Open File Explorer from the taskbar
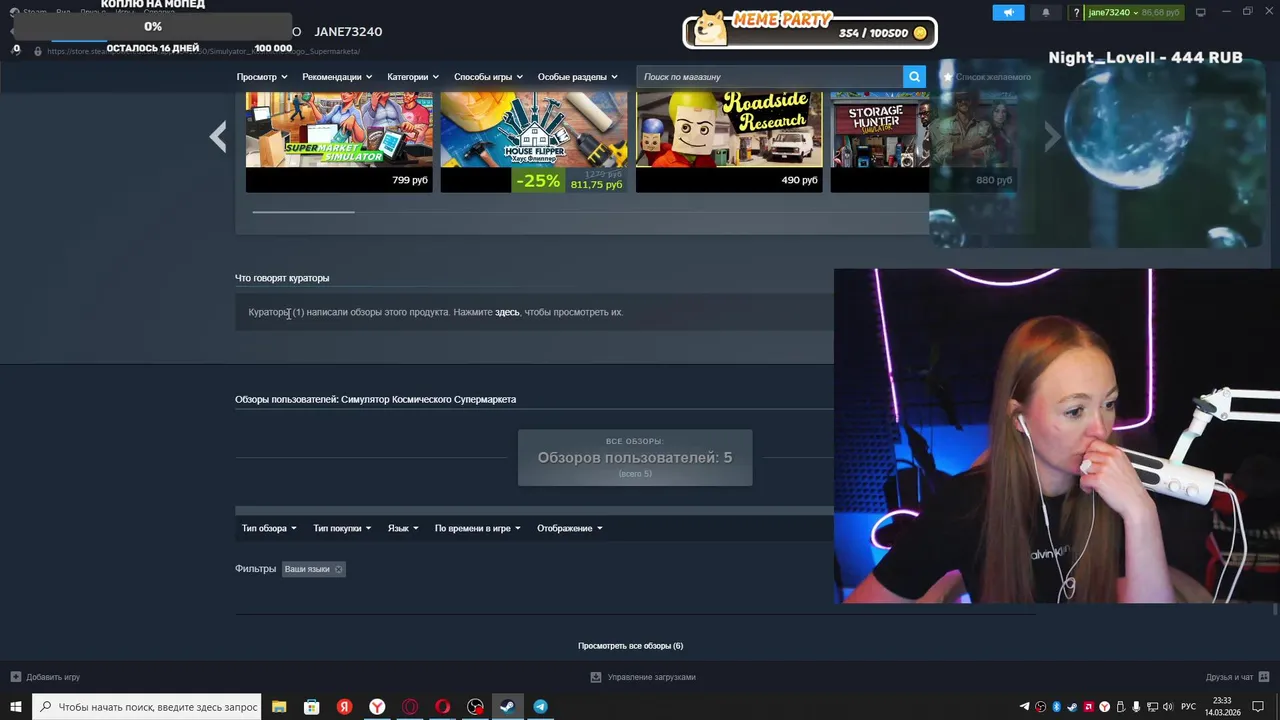This screenshot has width=1280, height=720. [279, 707]
